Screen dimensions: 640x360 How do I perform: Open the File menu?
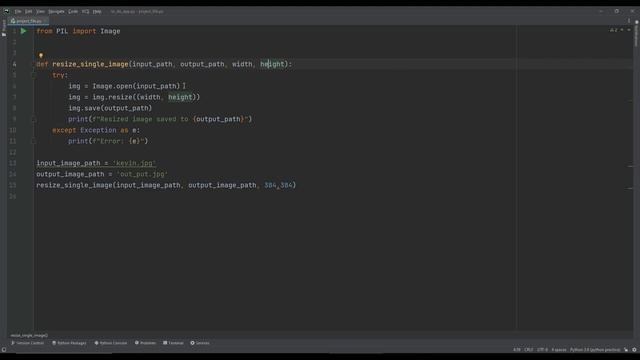tap(18, 11)
